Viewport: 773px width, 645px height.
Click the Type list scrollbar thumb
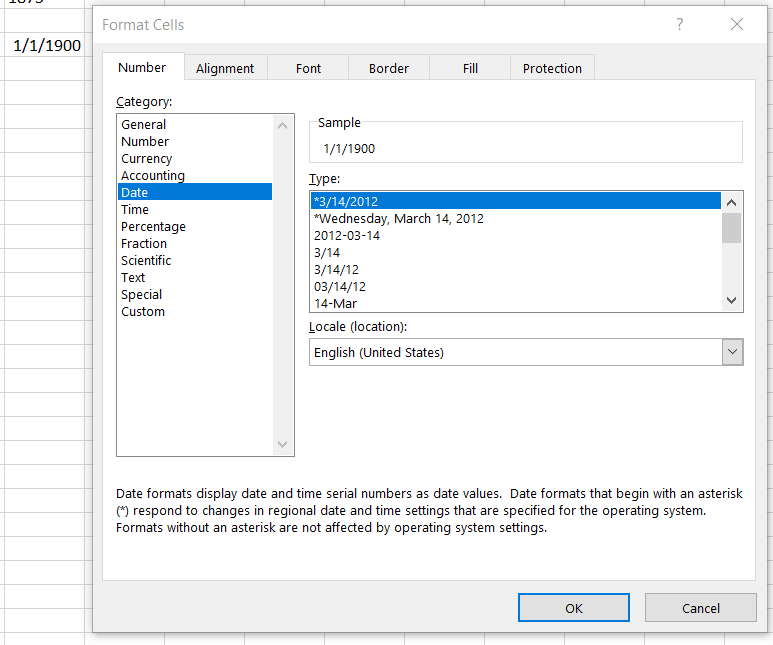coord(732,228)
